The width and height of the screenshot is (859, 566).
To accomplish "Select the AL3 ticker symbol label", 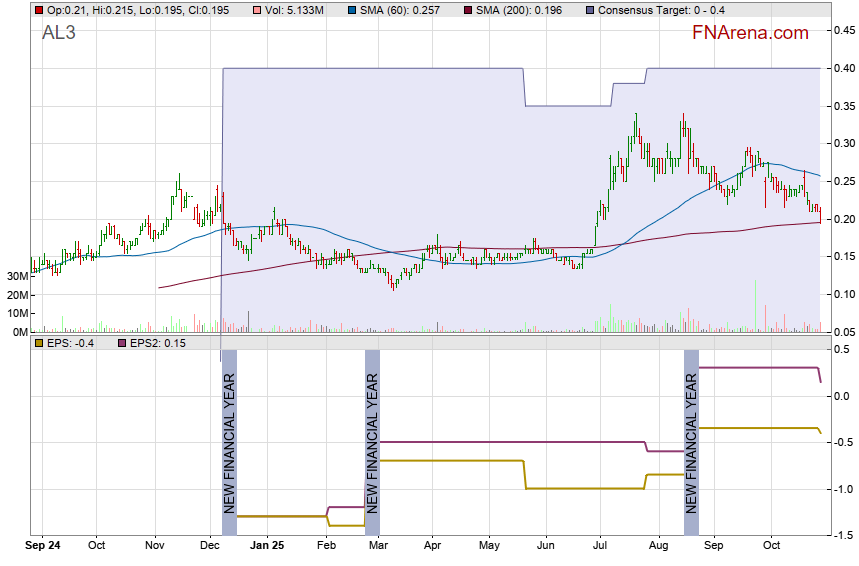I will [58, 33].
